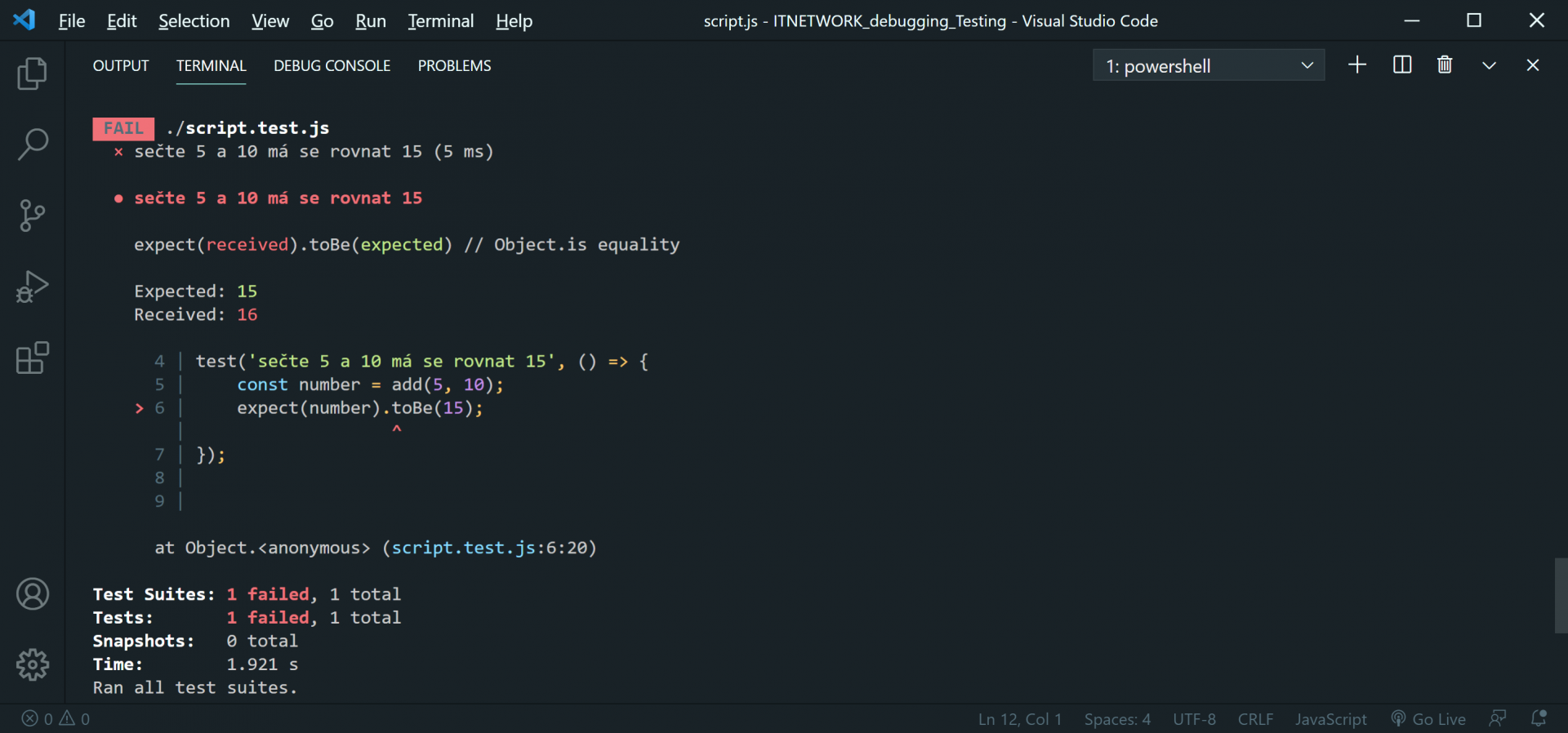The width and height of the screenshot is (1568, 733).
Task: Change line ending via CRLF status item
Action: coord(1255,719)
